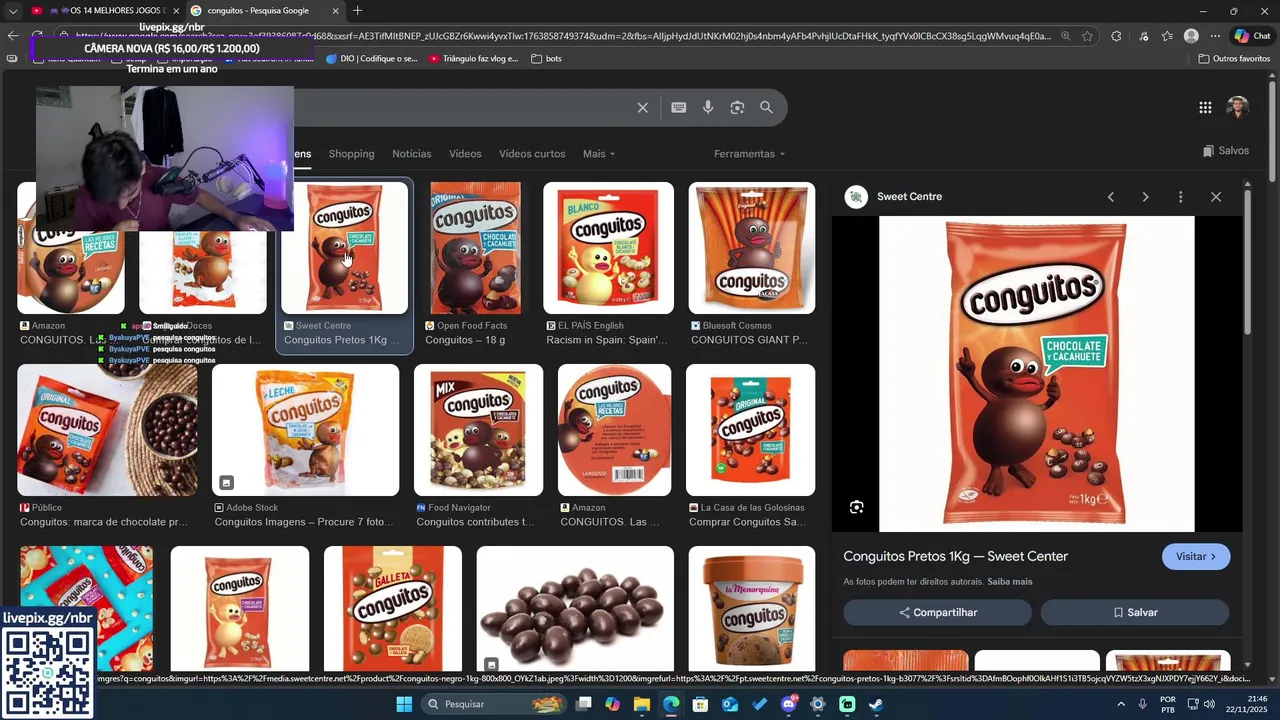Switch to the Notícias tab
Viewport: 1280px width, 720px height.
(x=412, y=154)
